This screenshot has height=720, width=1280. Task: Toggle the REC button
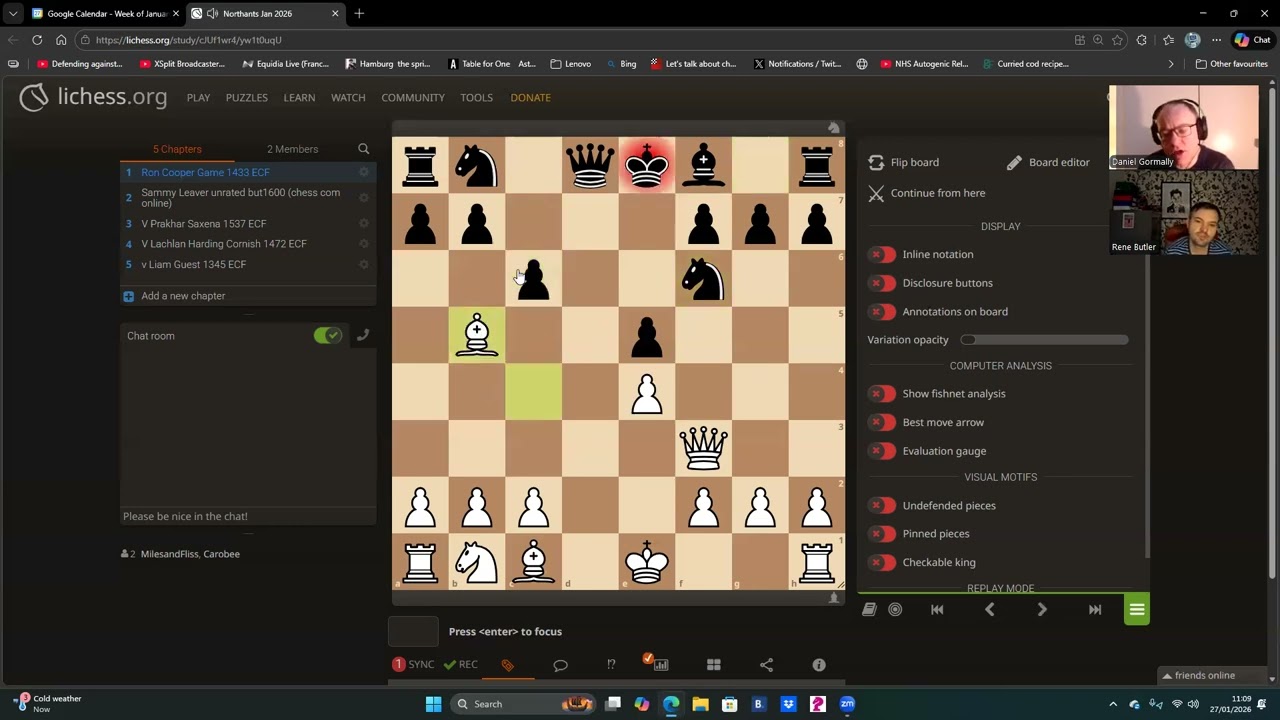click(x=460, y=665)
